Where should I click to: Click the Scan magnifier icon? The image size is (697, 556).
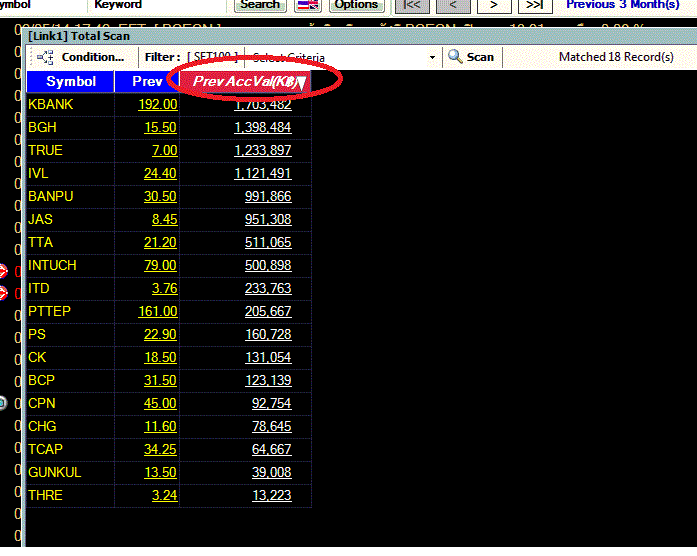tap(455, 57)
